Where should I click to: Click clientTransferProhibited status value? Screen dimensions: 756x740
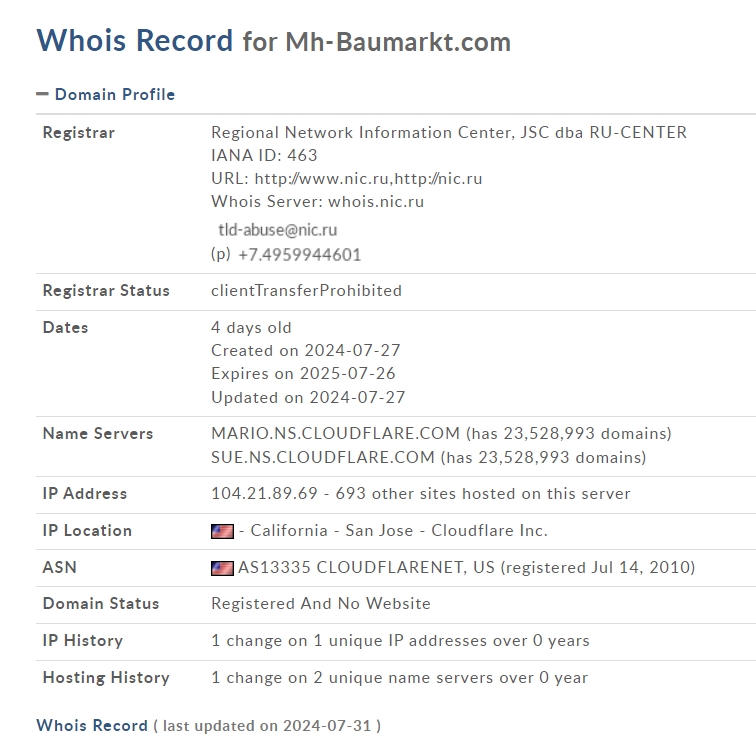pyautogui.click(x=307, y=291)
